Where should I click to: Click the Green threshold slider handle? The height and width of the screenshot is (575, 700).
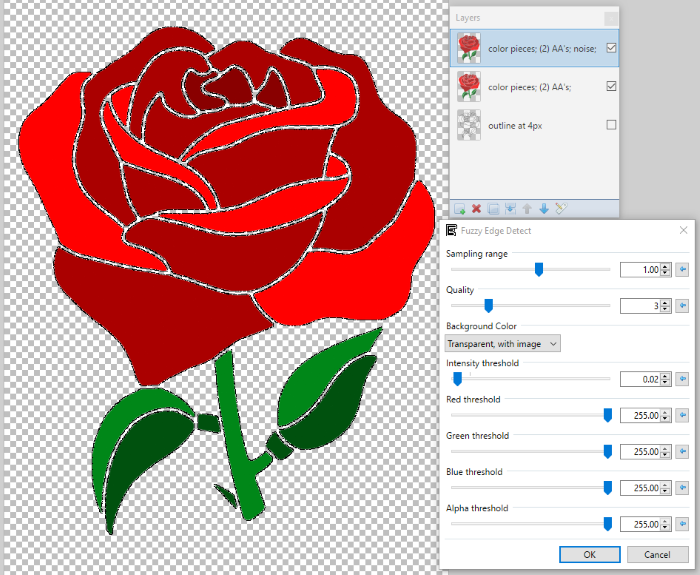[x=608, y=452]
